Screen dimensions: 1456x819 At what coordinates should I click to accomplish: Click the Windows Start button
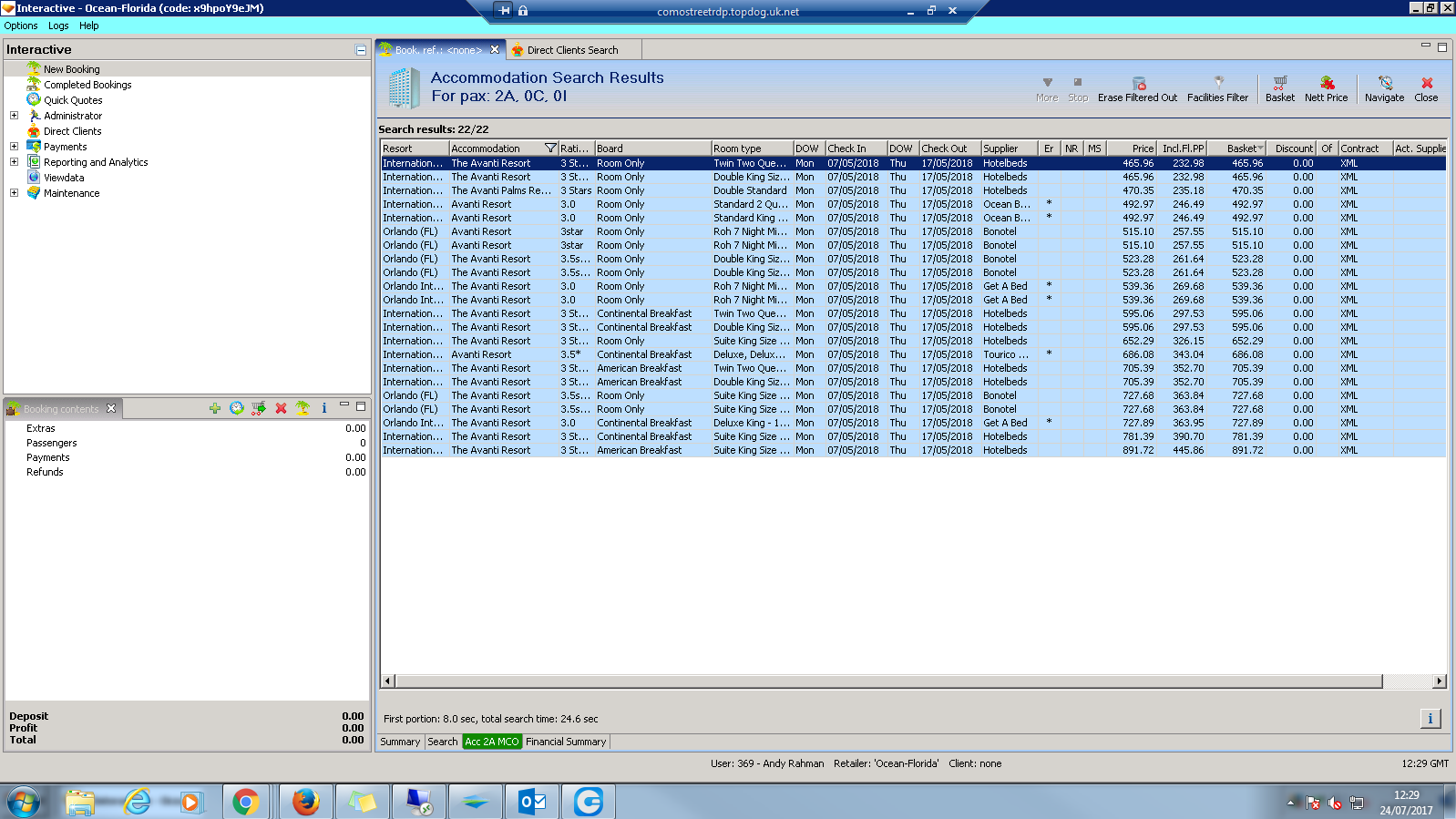(24, 803)
